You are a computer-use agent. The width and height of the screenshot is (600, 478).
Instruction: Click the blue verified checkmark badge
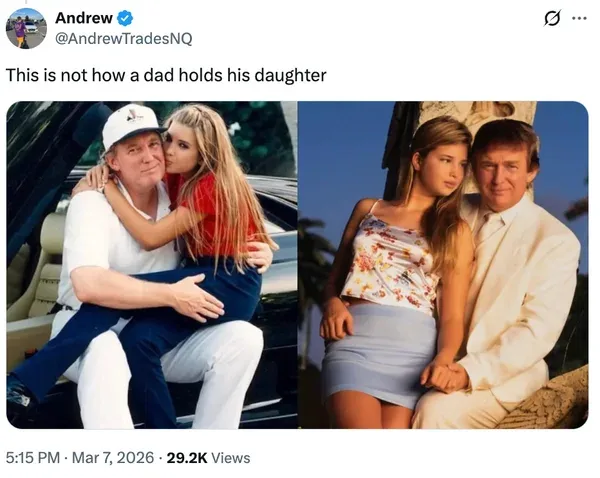click(x=125, y=18)
